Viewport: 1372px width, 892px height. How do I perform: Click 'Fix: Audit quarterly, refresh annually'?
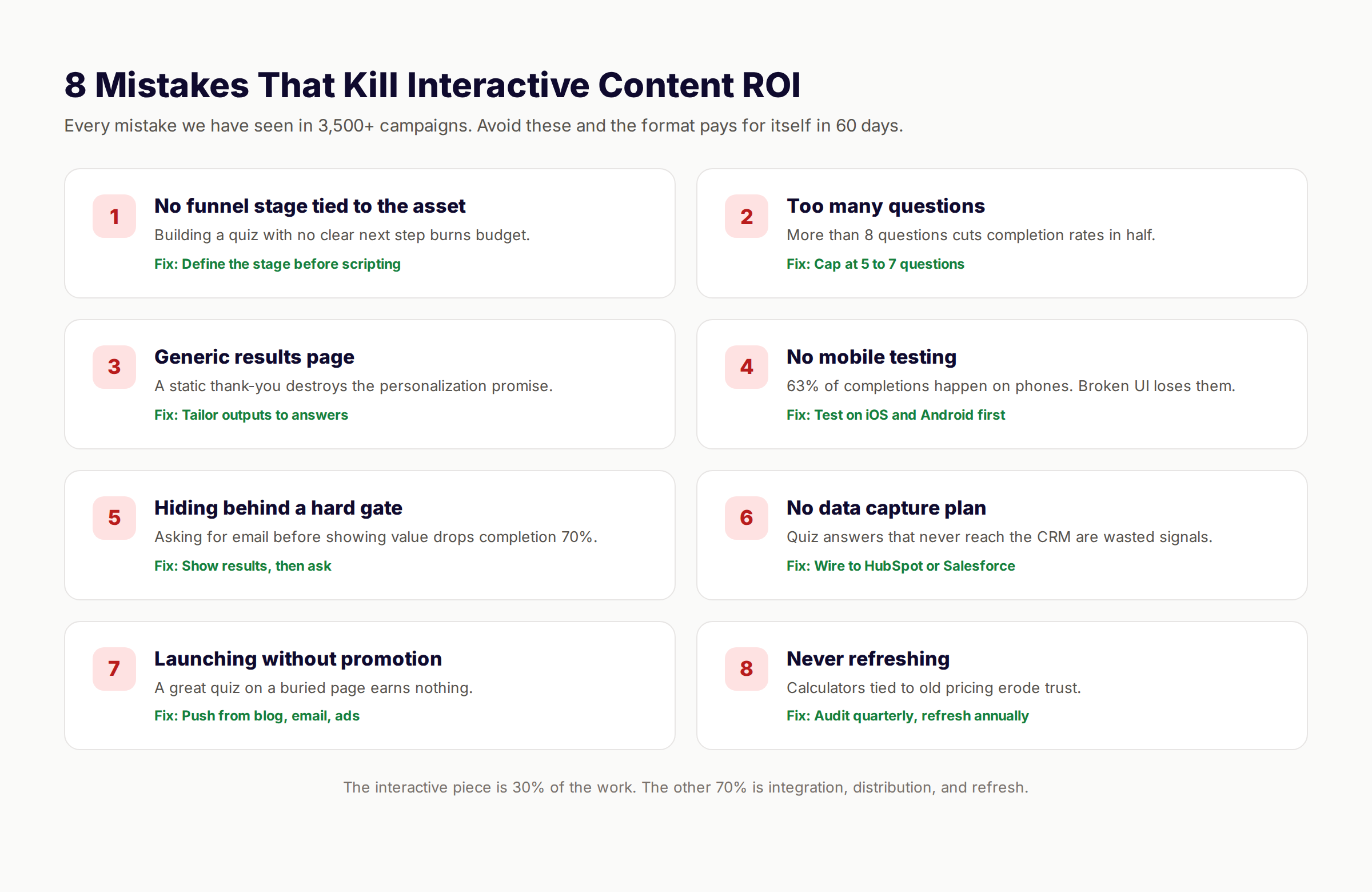(907, 716)
